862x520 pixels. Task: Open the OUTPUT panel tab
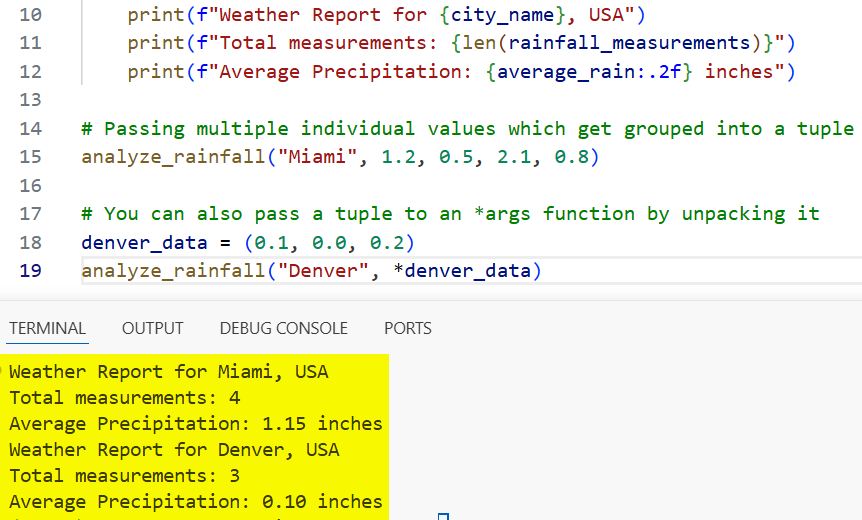click(x=152, y=328)
